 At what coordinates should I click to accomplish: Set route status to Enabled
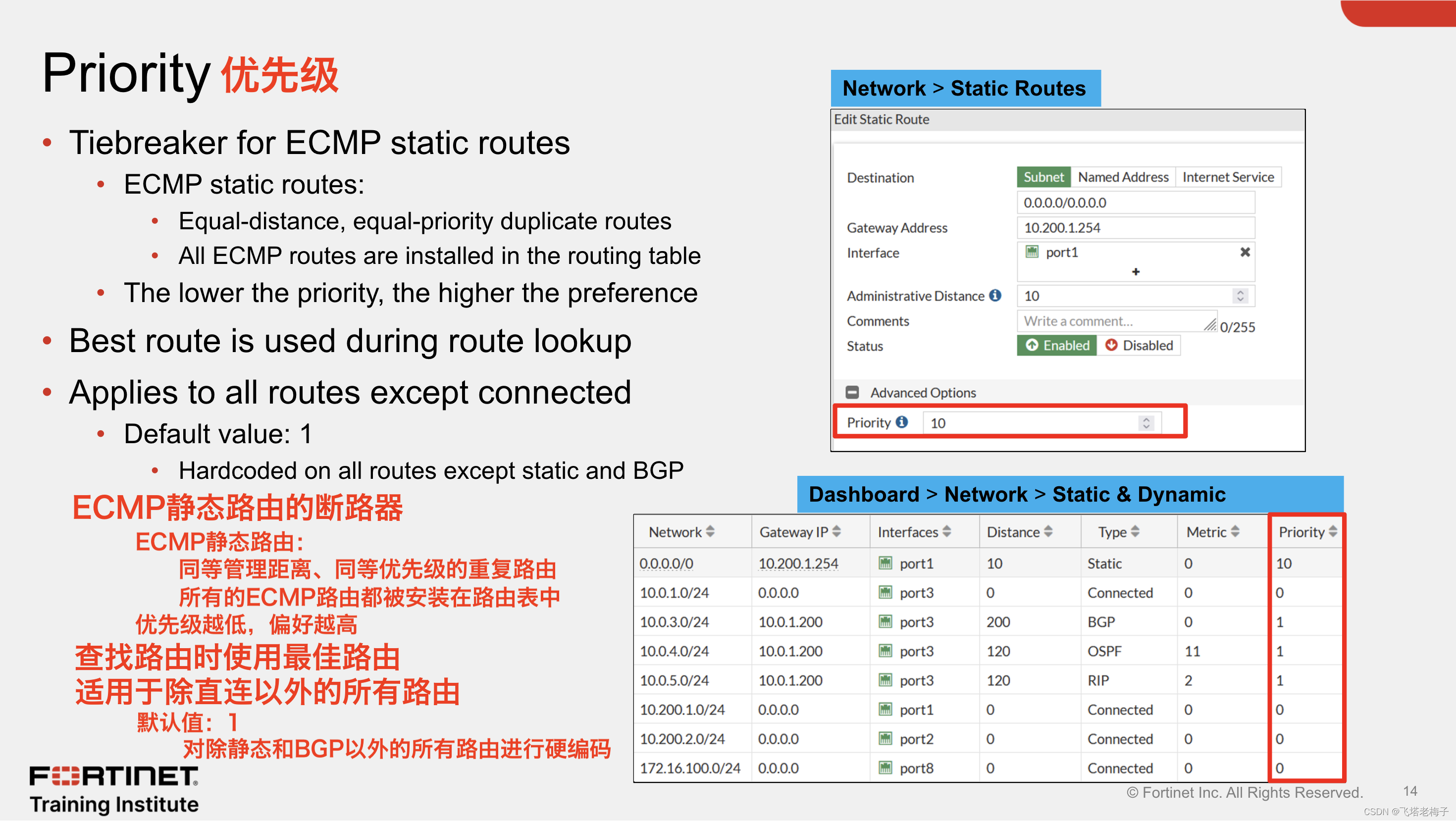[x=1056, y=345]
